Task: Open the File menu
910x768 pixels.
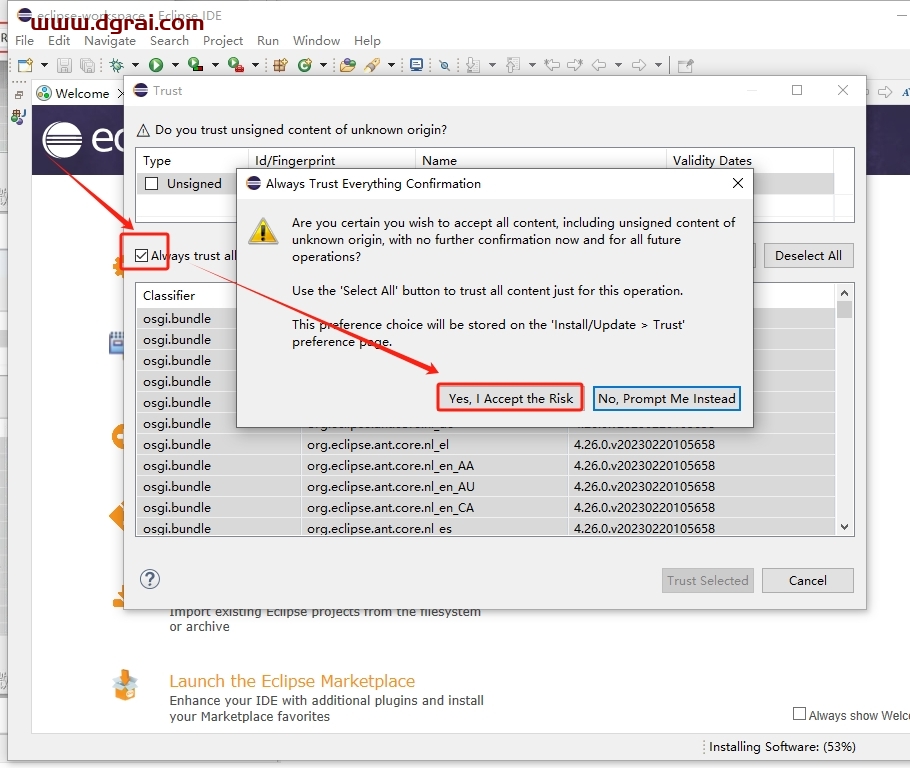Action: [x=24, y=41]
